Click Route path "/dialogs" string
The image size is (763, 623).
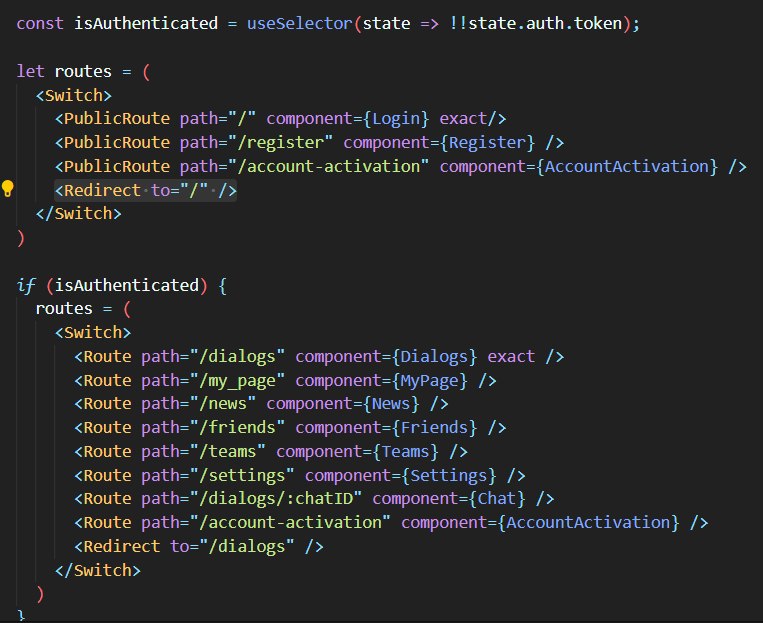pyautogui.click(x=237, y=356)
